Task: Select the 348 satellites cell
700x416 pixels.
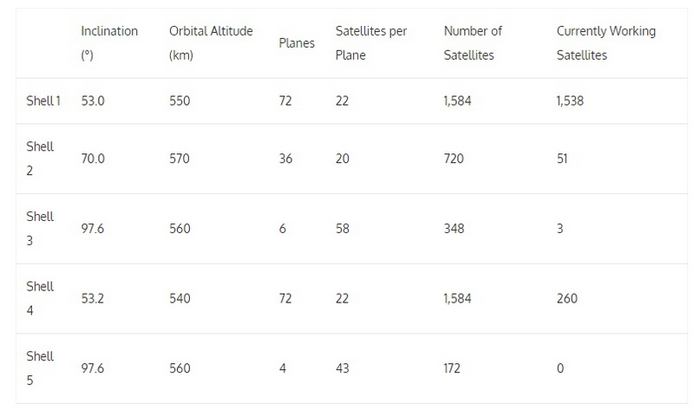Action: tap(453, 229)
